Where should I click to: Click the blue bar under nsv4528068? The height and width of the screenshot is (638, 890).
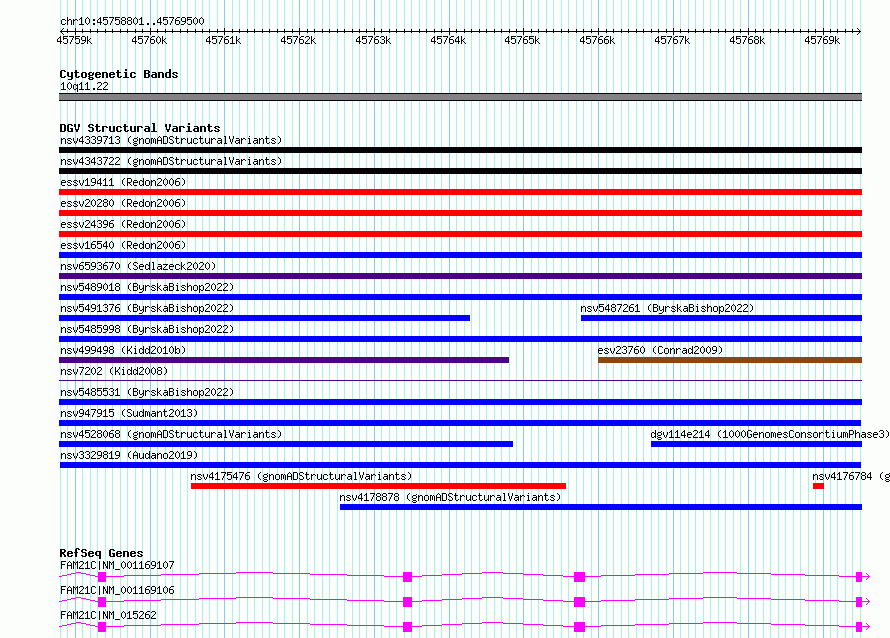click(x=286, y=444)
